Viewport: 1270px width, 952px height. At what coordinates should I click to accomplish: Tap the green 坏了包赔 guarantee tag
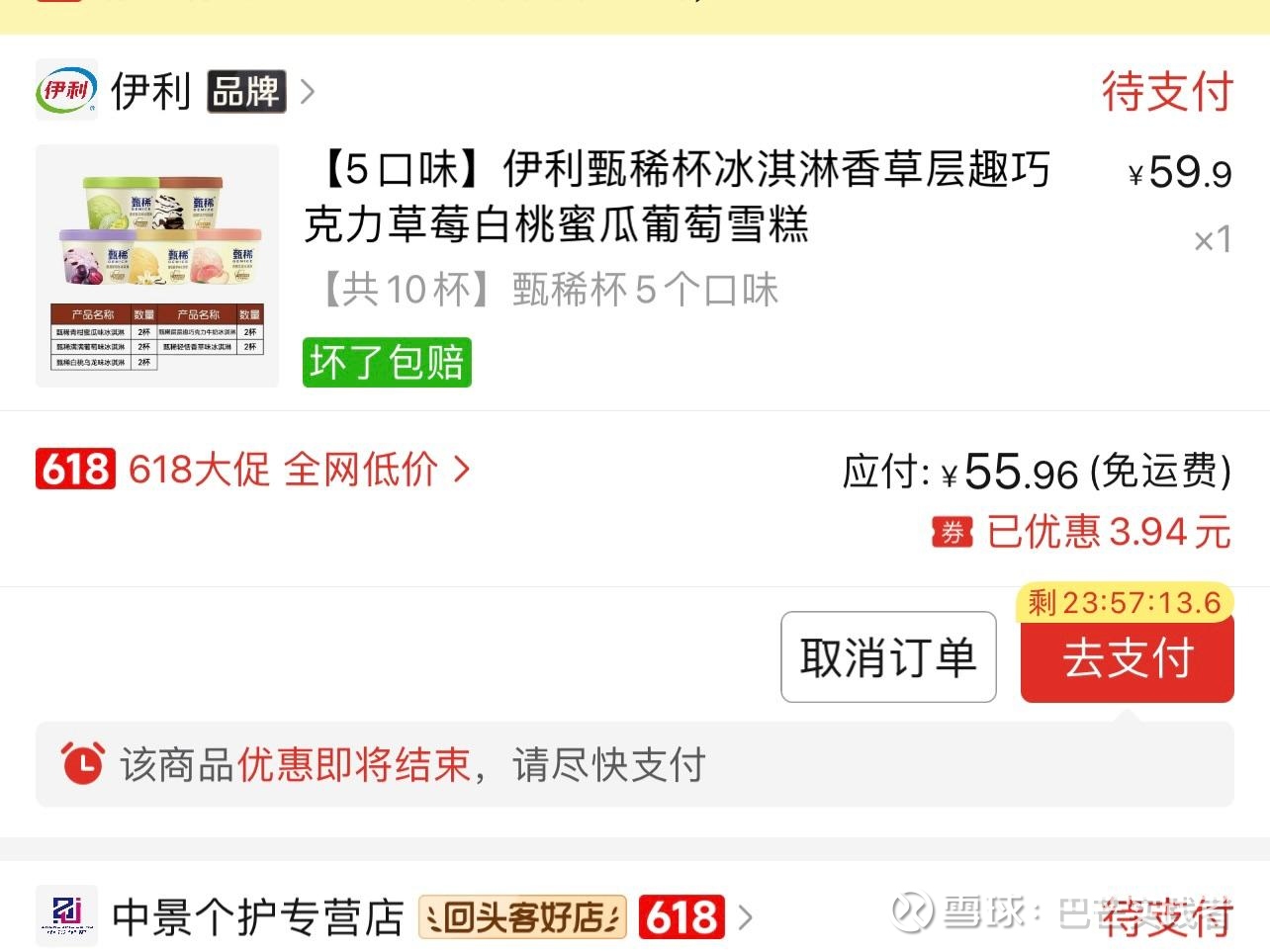(x=387, y=362)
